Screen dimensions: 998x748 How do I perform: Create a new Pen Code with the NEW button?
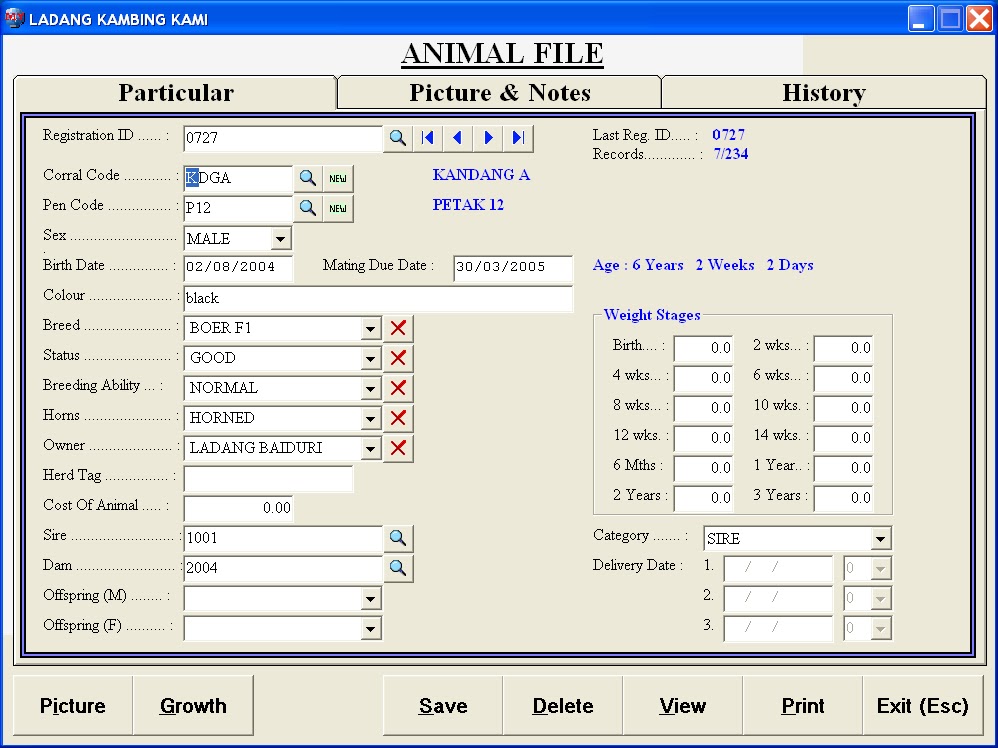coord(336,208)
